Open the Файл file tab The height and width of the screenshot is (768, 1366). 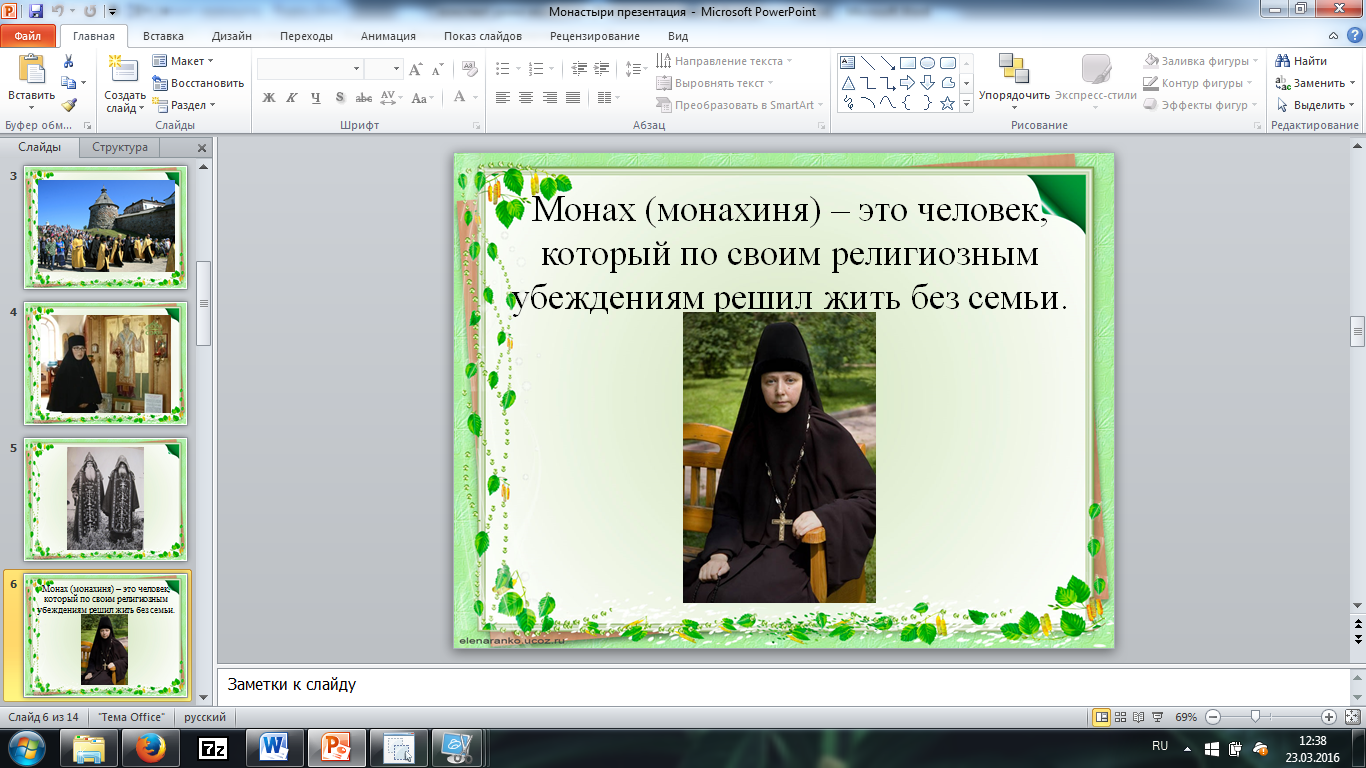28,36
